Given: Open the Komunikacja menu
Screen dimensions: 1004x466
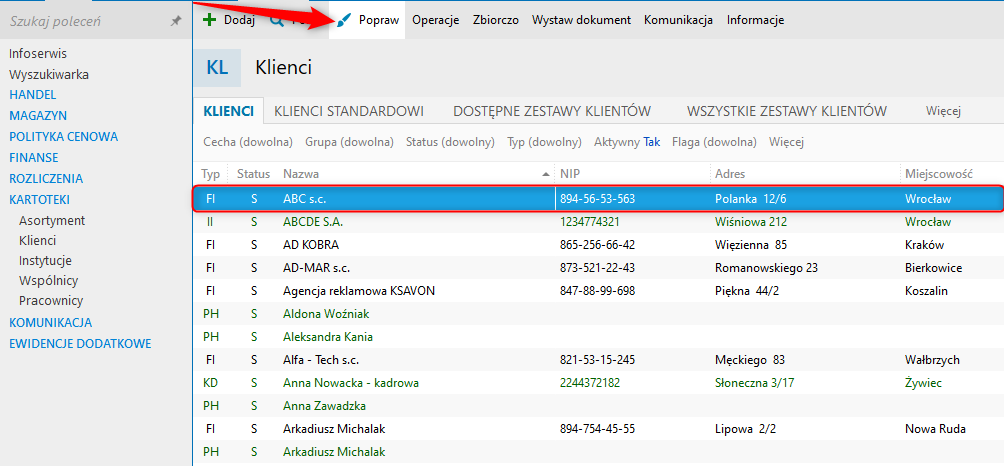Looking at the screenshot, I should [679, 20].
